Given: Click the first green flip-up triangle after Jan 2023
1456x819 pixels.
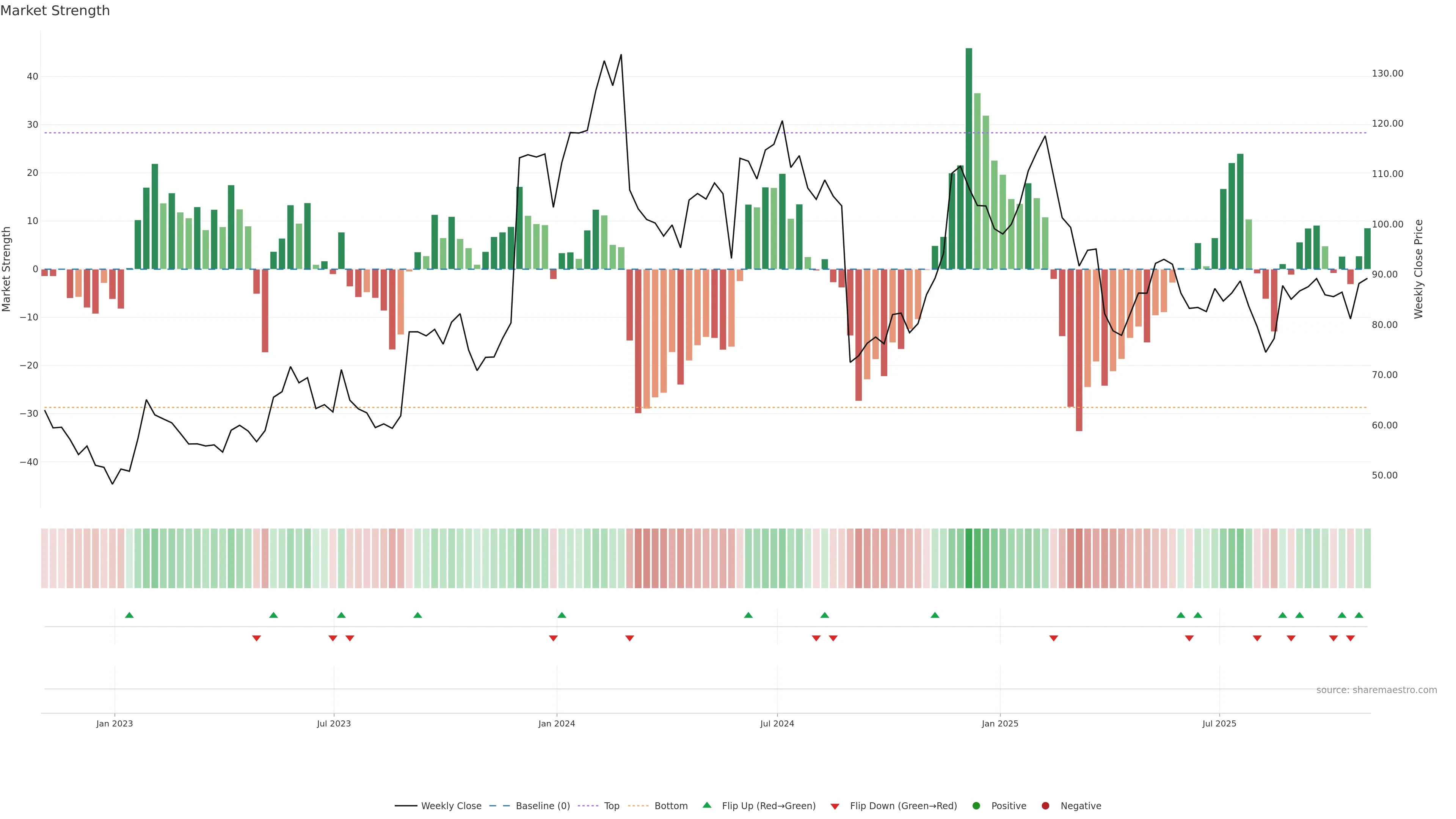Looking at the screenshot, I should pyautogui.click(x=129, y=615).
